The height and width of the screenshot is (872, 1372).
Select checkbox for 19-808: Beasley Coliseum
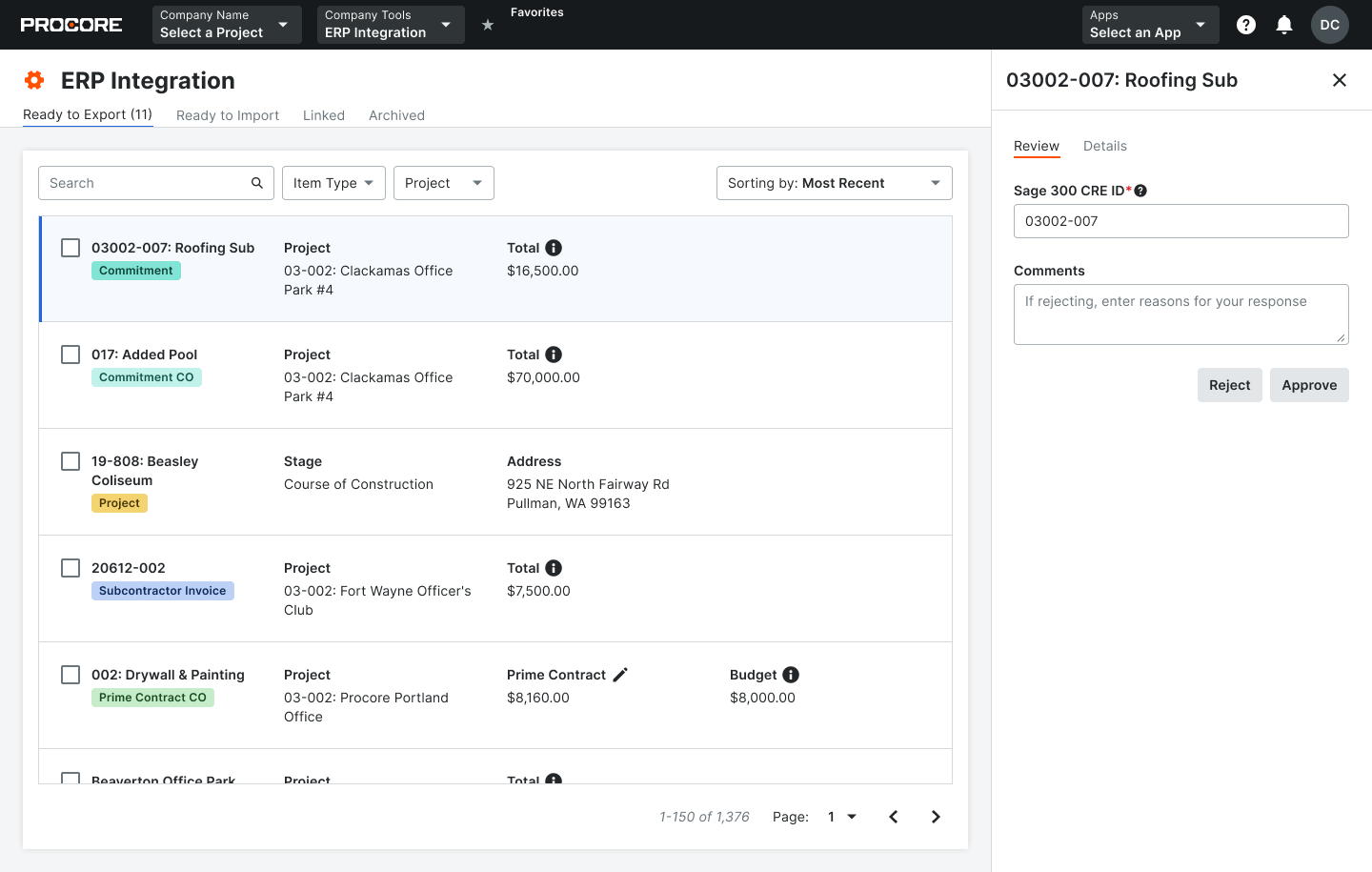point(71,461)
